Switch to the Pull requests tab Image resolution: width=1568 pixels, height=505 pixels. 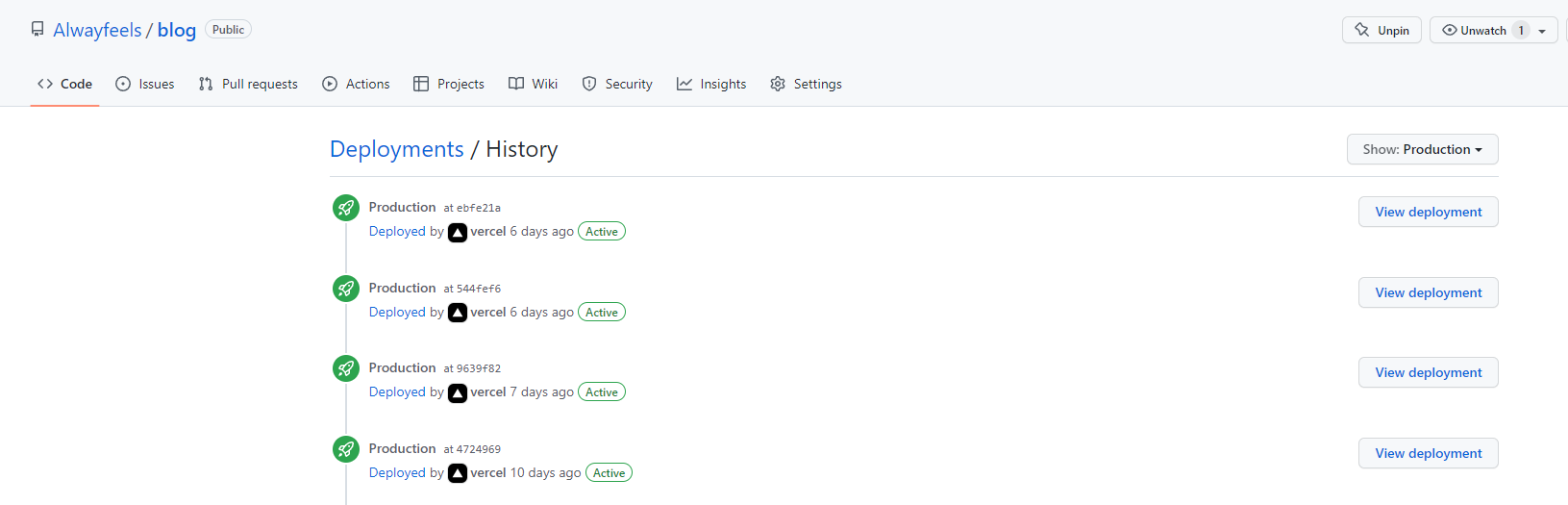(248, 84)
